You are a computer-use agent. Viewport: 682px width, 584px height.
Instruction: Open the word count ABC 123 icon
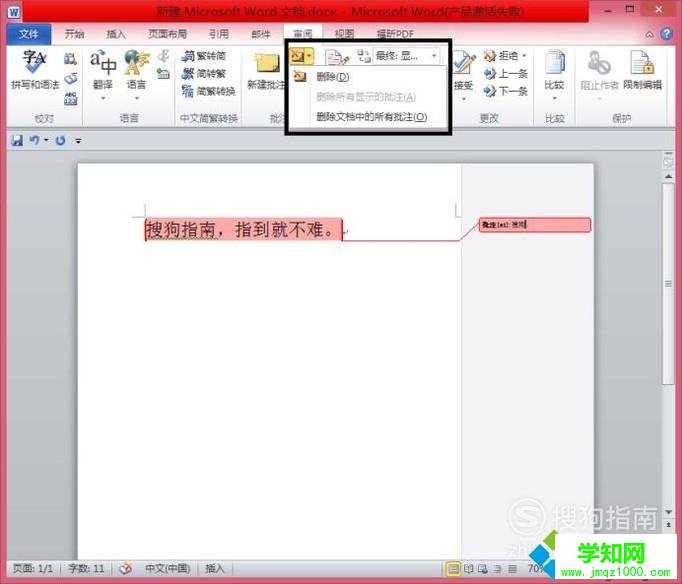(x=70, y=98)
